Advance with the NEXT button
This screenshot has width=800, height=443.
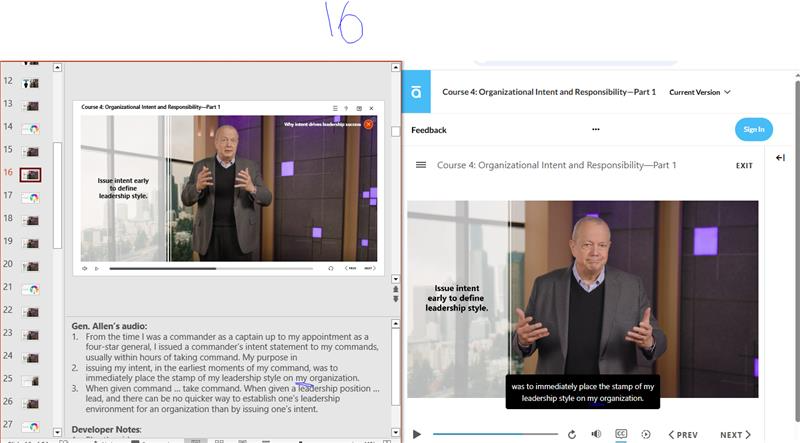point(735,435)
